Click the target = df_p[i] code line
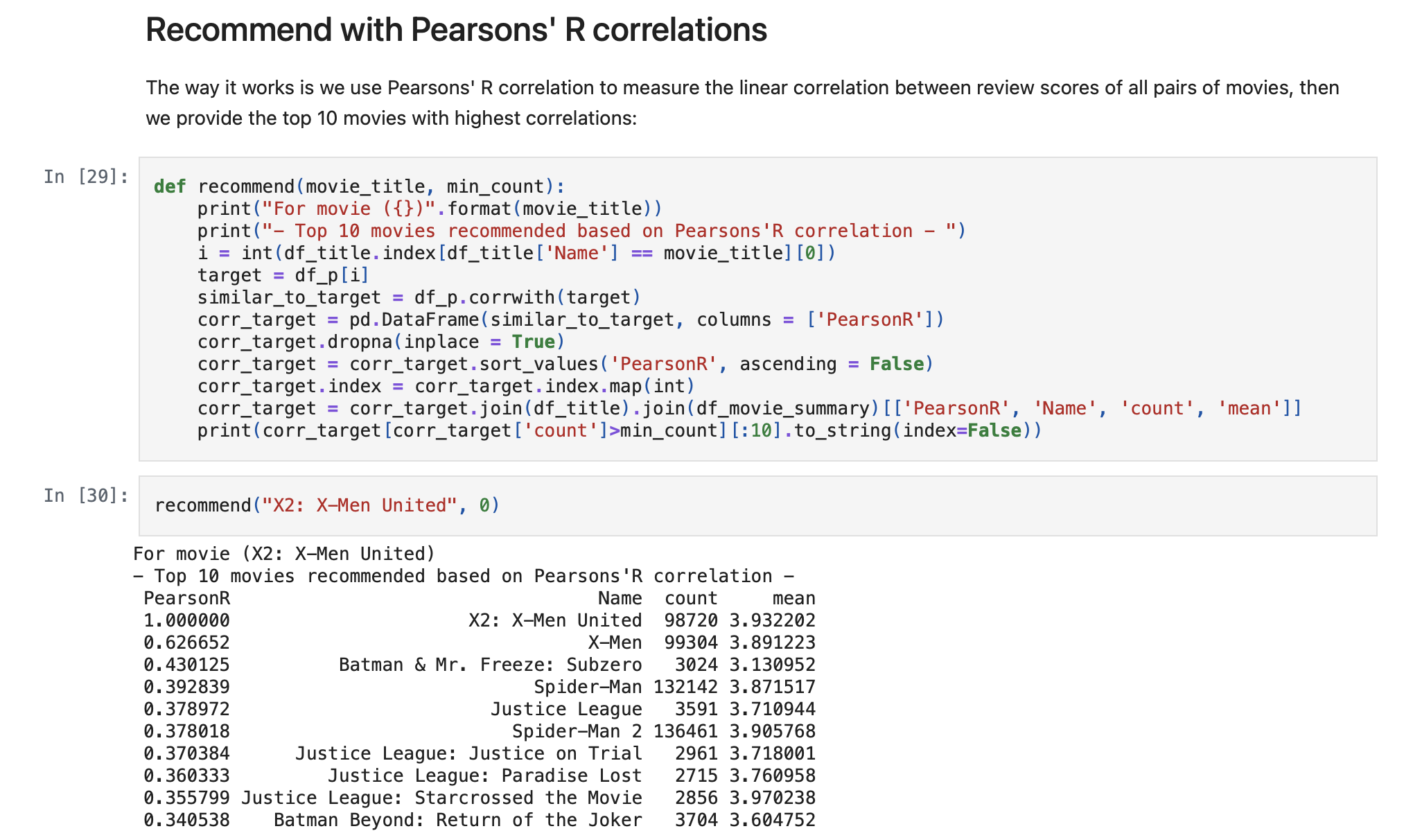Screen dimensions: 1404x840 [283, 275]
